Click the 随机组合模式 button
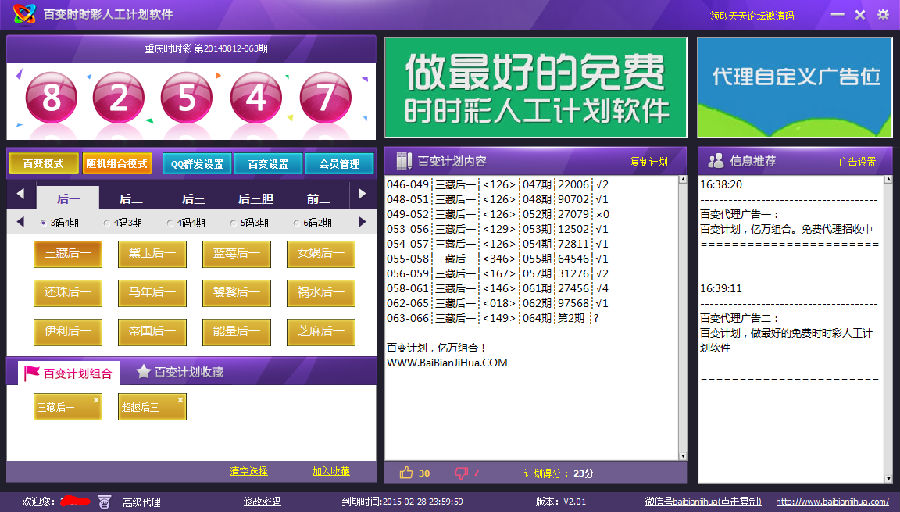This screenshot has width=900, height=512. (117, 164)
